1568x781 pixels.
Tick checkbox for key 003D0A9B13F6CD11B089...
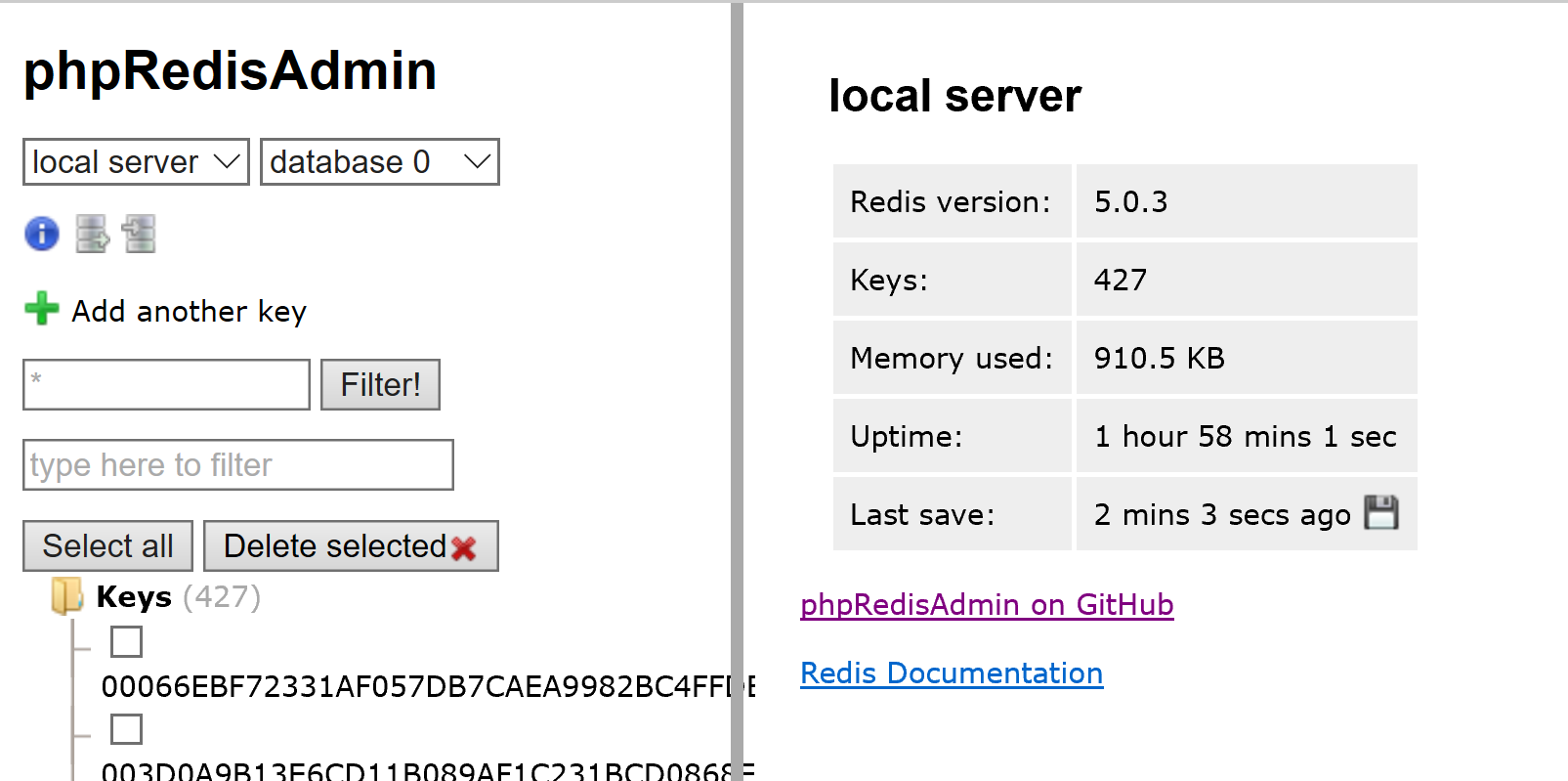(x=126, y=729)
